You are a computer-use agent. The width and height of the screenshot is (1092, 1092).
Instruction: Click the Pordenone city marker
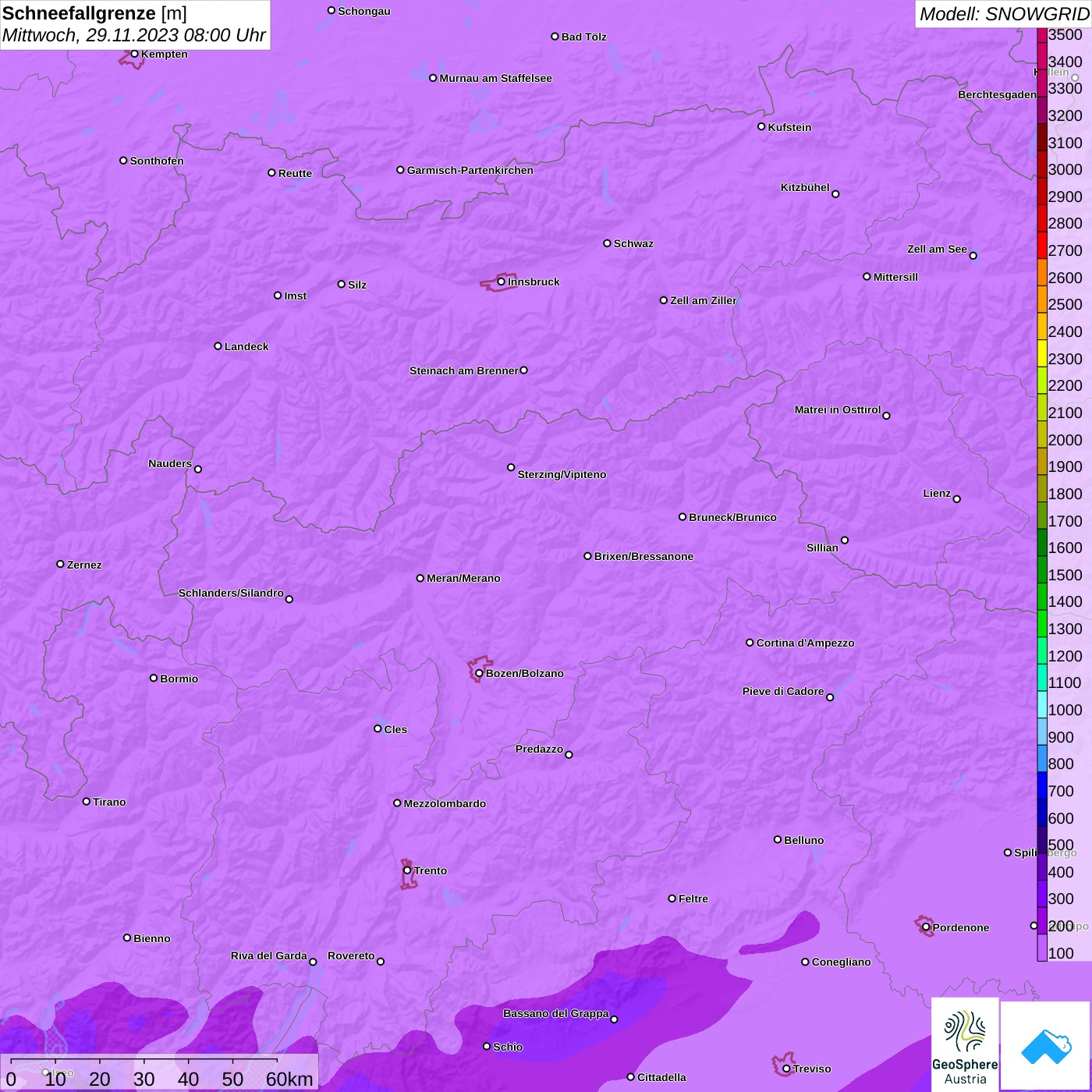point(927,927)
